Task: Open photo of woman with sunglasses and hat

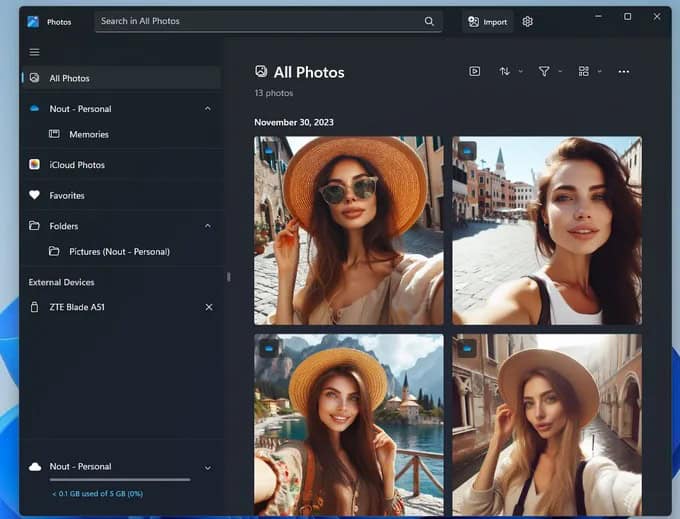Action: click(x=349, y=230)
